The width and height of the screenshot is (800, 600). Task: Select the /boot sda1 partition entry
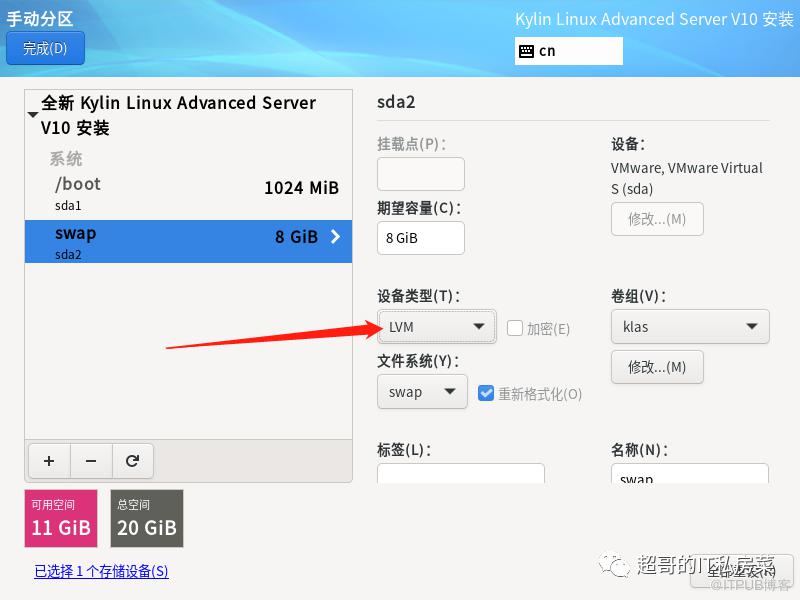(x=188, y=193)
